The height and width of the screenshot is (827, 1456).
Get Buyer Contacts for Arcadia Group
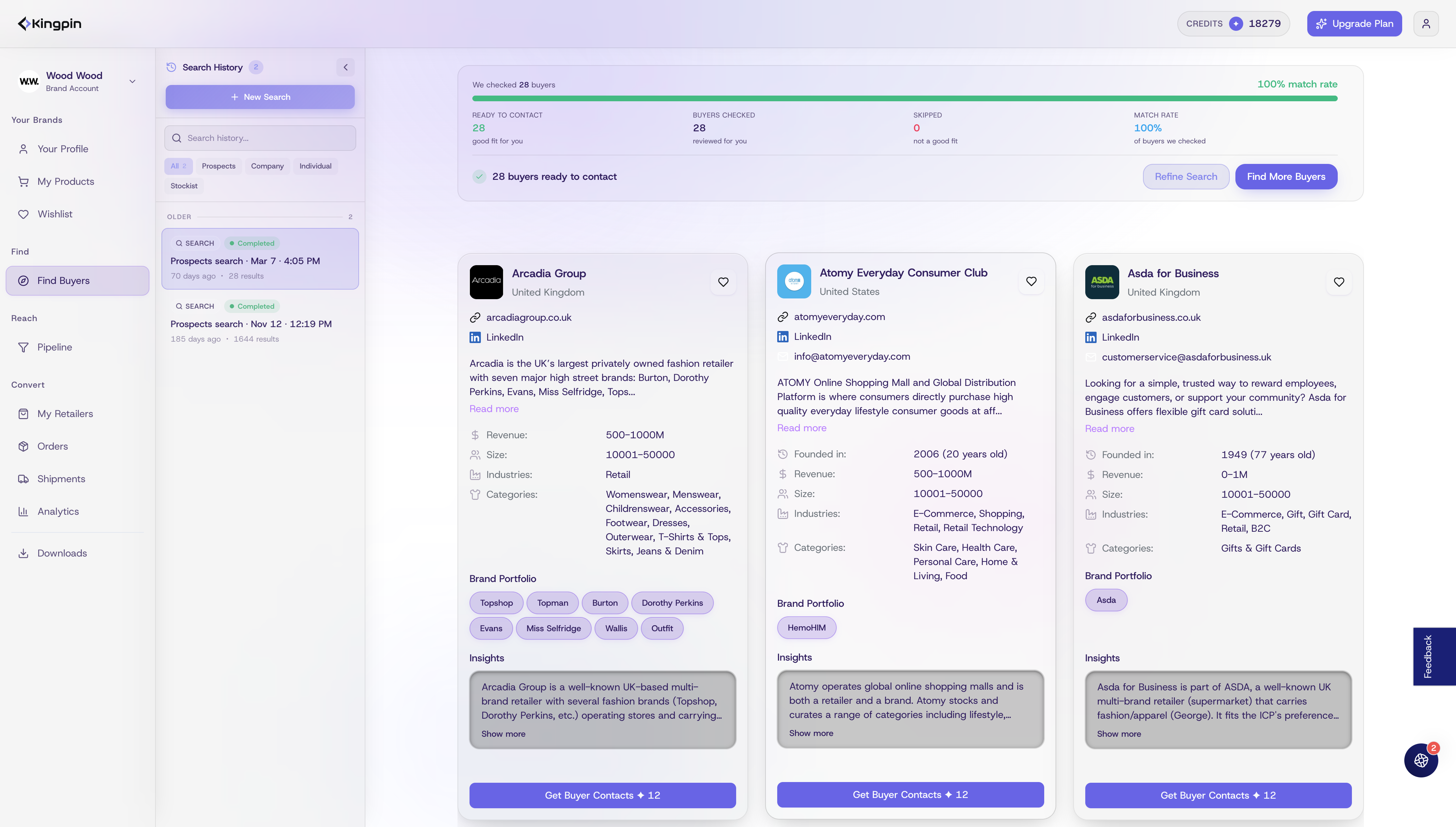click(602, 796)
